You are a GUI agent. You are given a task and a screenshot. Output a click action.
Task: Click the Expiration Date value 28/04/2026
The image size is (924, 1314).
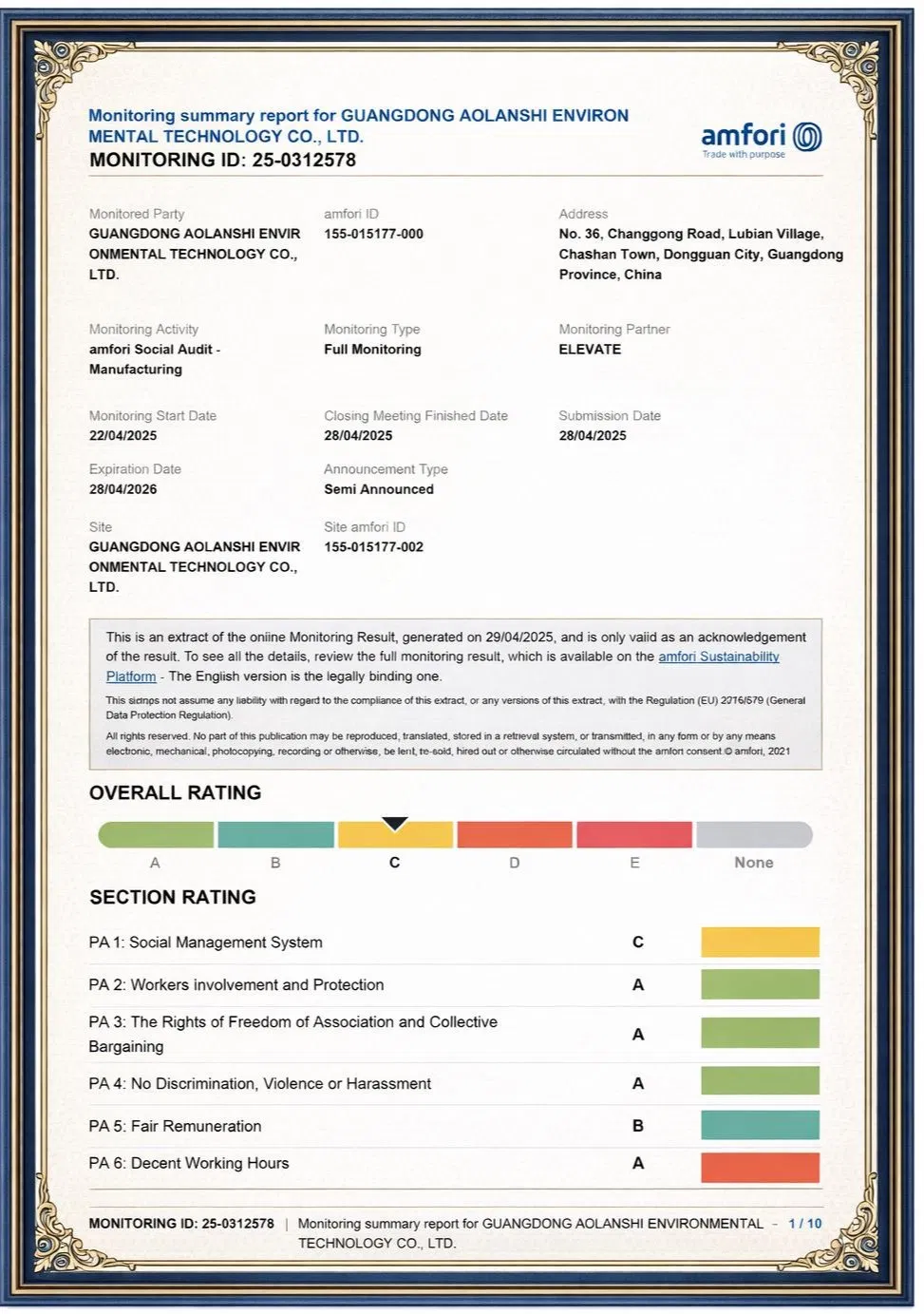pos(123,489)
